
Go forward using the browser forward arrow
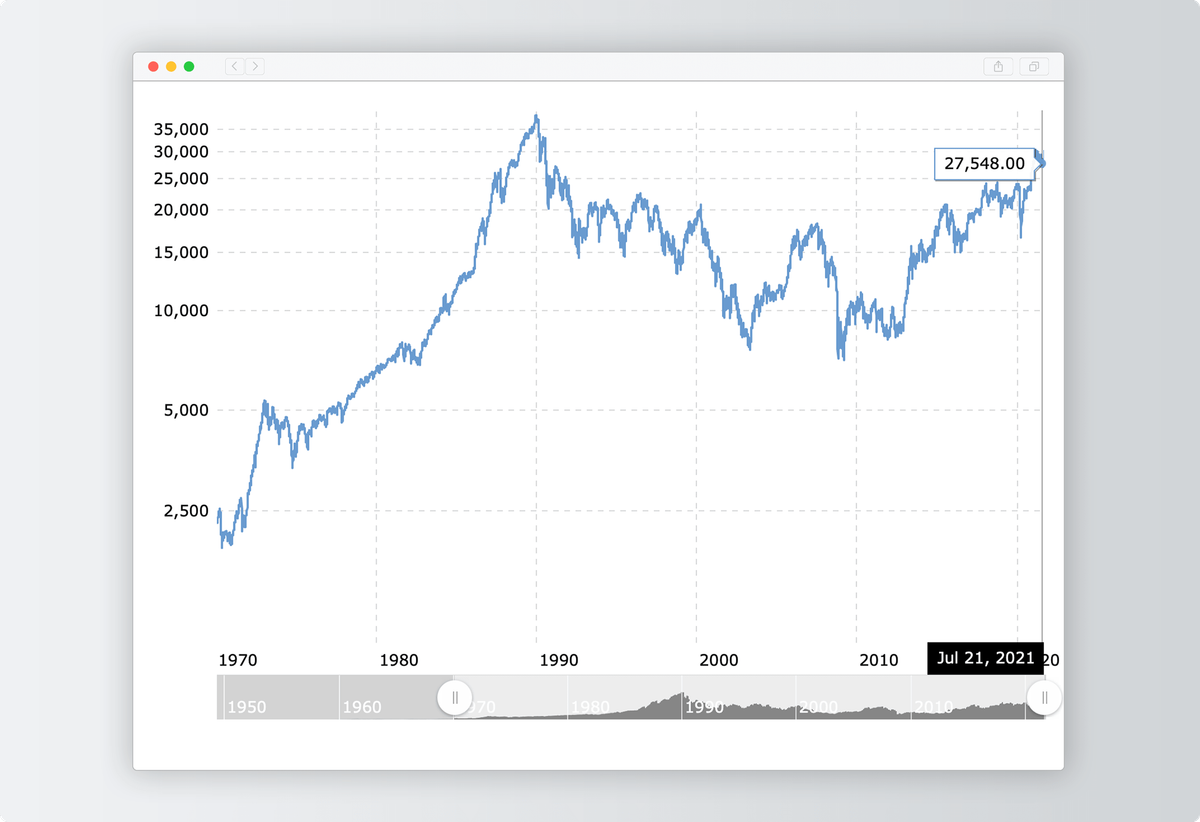(x=254, y=66)
